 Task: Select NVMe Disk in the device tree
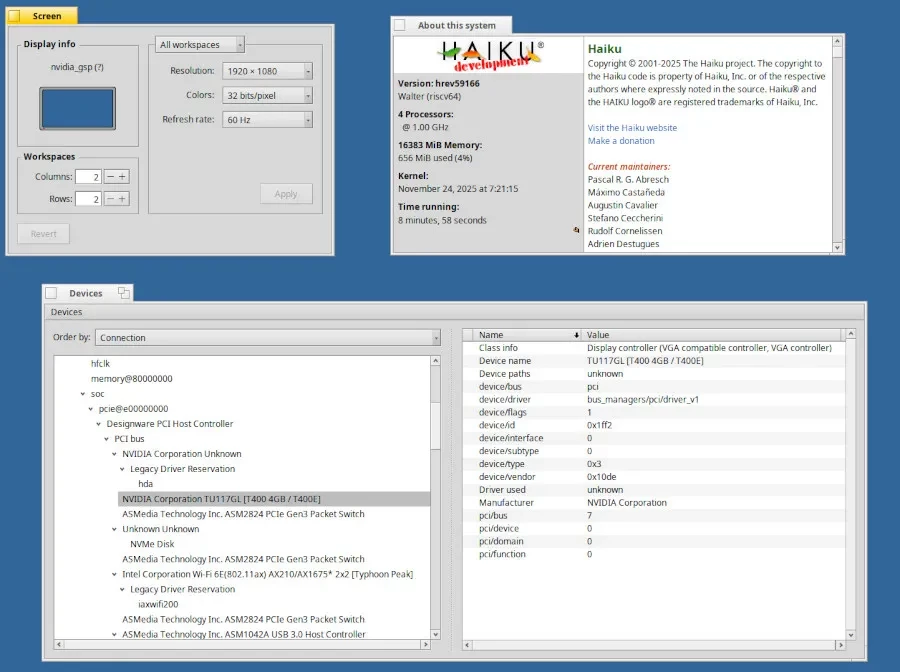tap(152, 544)
